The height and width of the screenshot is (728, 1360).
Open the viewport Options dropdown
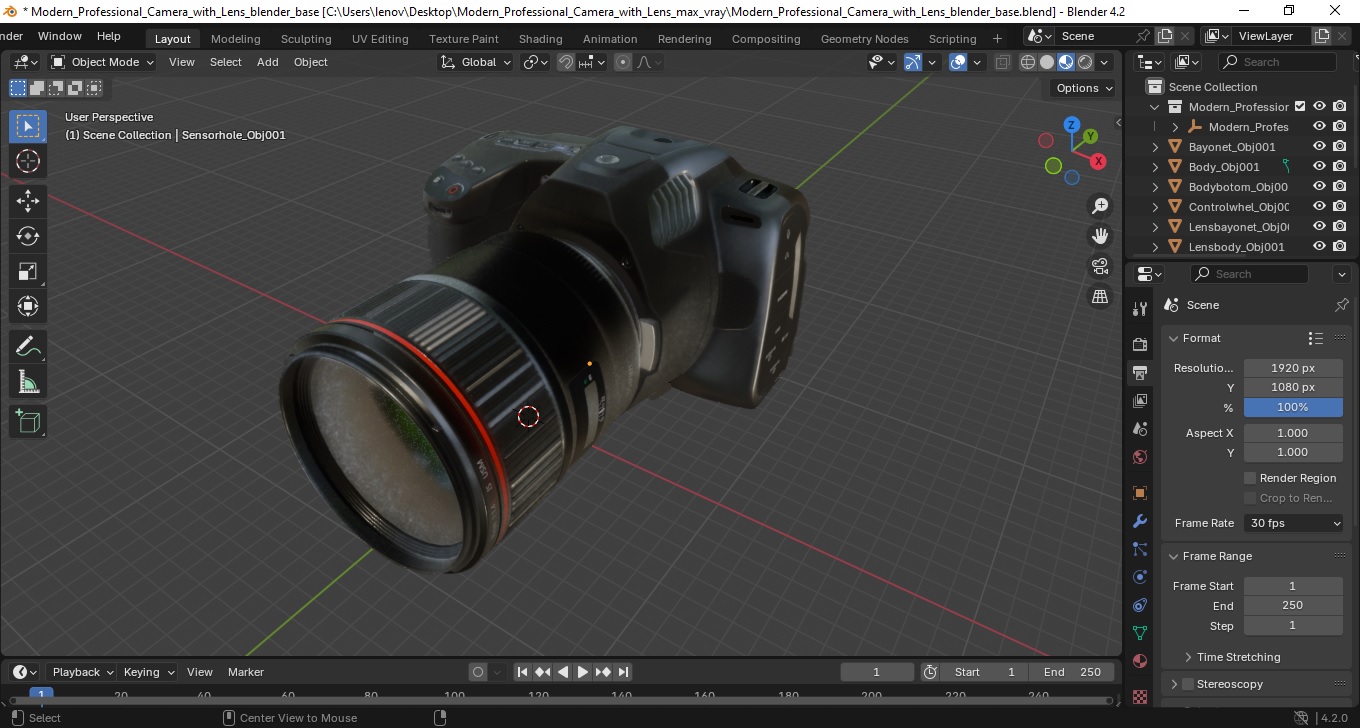(1085, 88)
